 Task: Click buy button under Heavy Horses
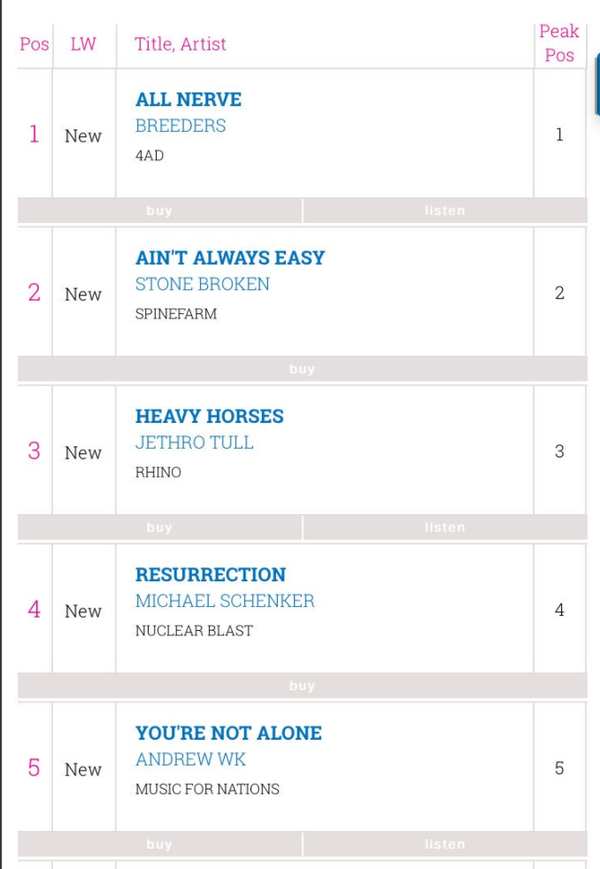[x=160, y=528]
